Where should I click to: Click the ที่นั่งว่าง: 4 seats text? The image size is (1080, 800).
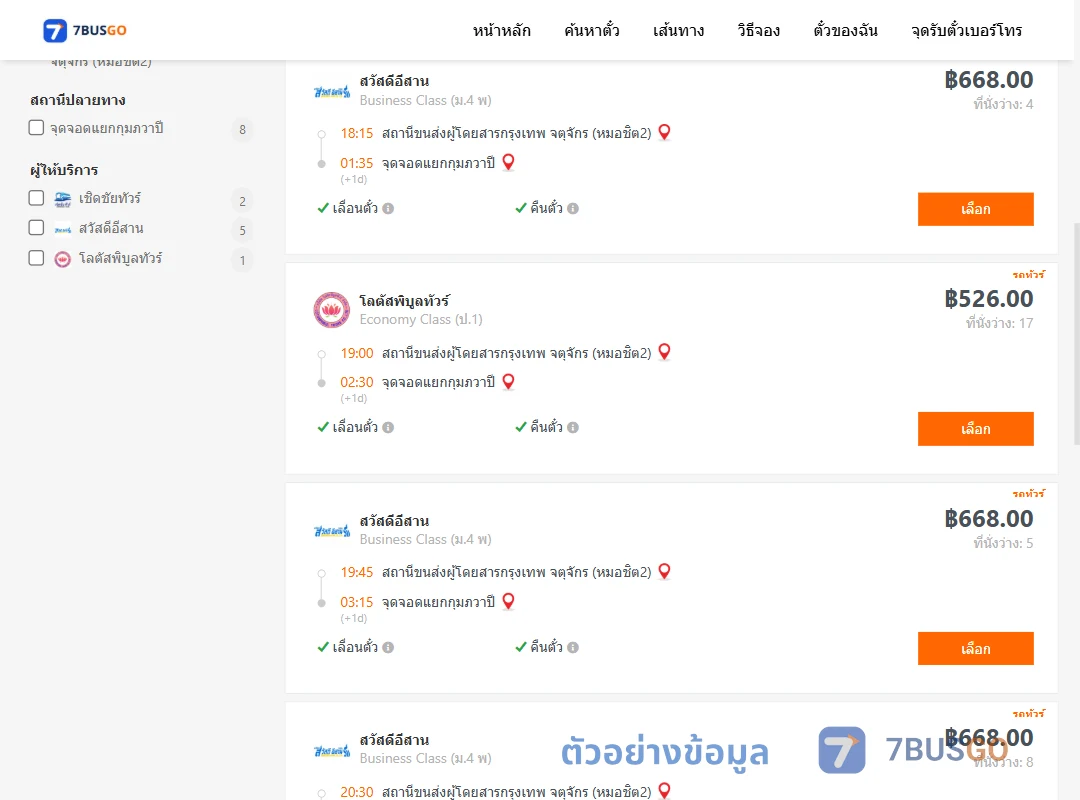coord(1003,104)
